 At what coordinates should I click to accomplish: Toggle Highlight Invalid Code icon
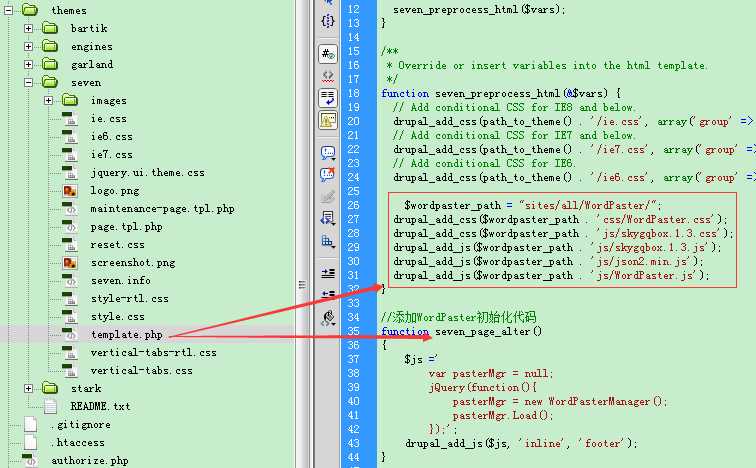[328, 75]
